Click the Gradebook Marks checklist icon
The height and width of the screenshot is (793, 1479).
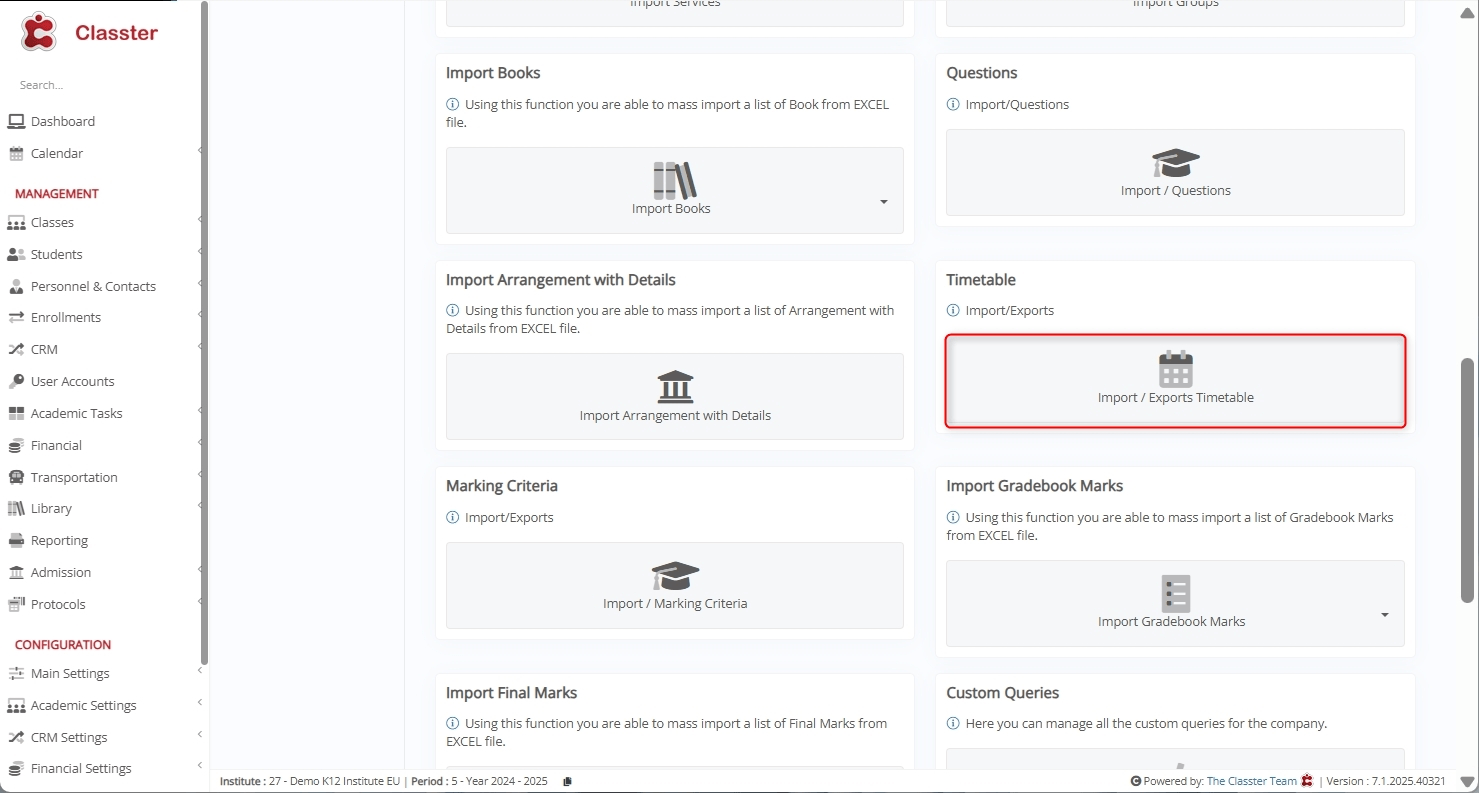pyautogui.click(x=1175, y=594)
